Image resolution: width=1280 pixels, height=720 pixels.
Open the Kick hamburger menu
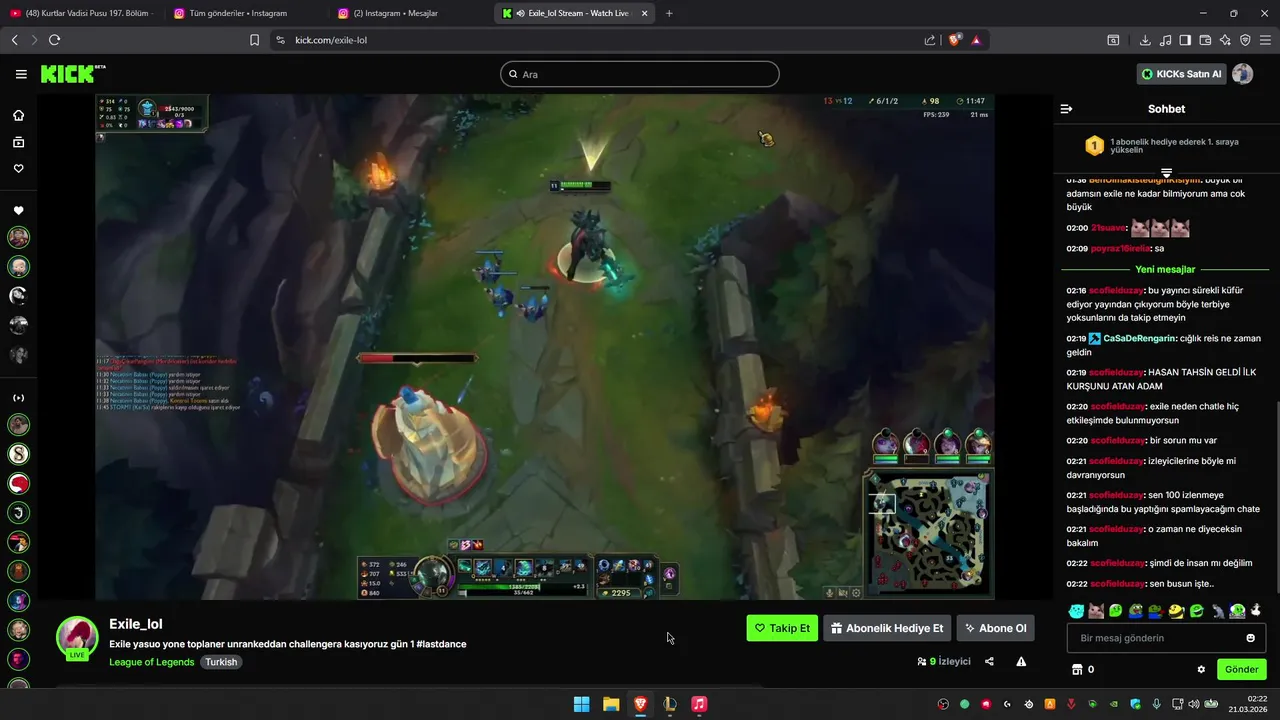[x=21, y=74]
